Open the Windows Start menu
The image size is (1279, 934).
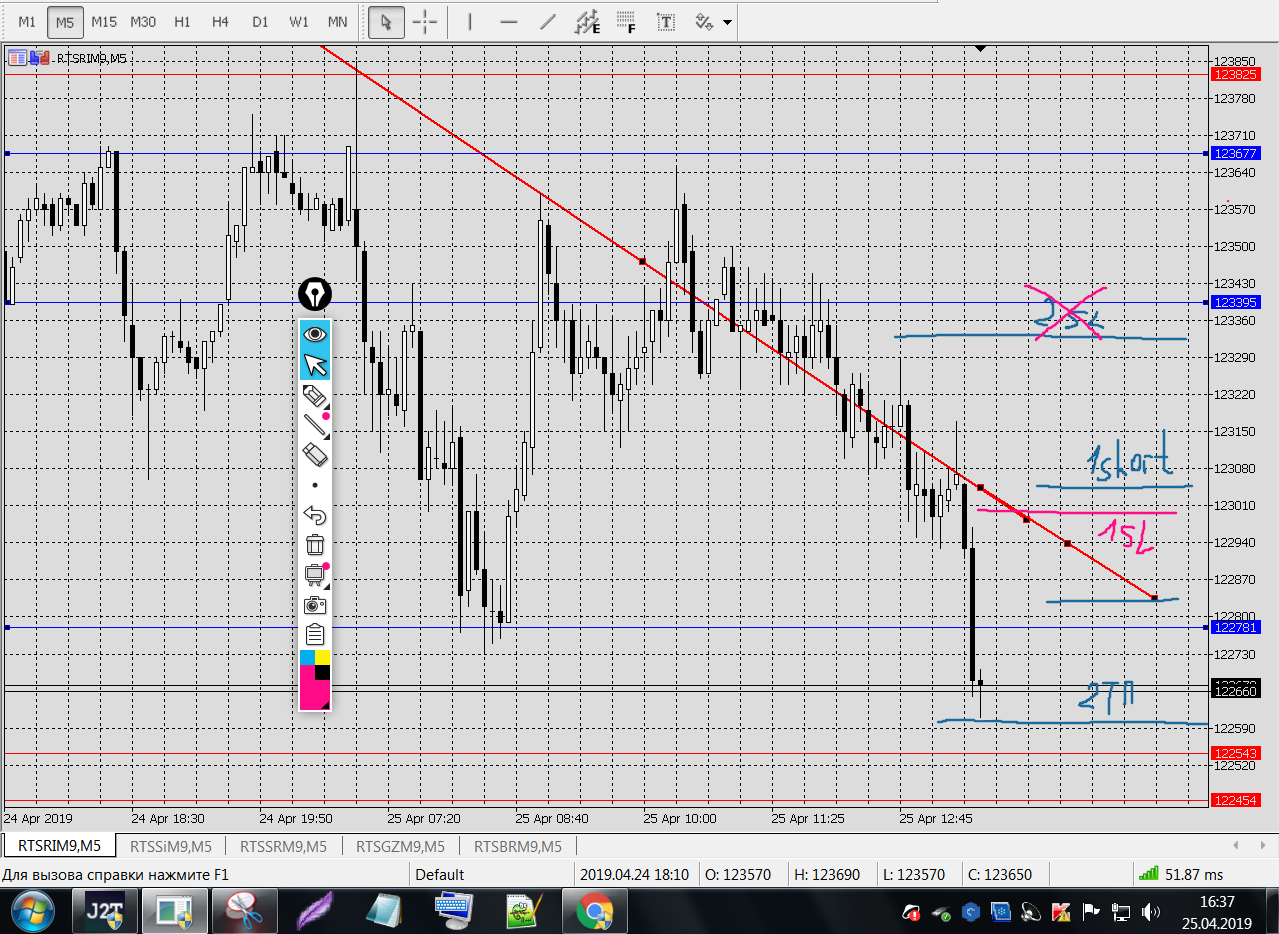(x=34, y=912)
